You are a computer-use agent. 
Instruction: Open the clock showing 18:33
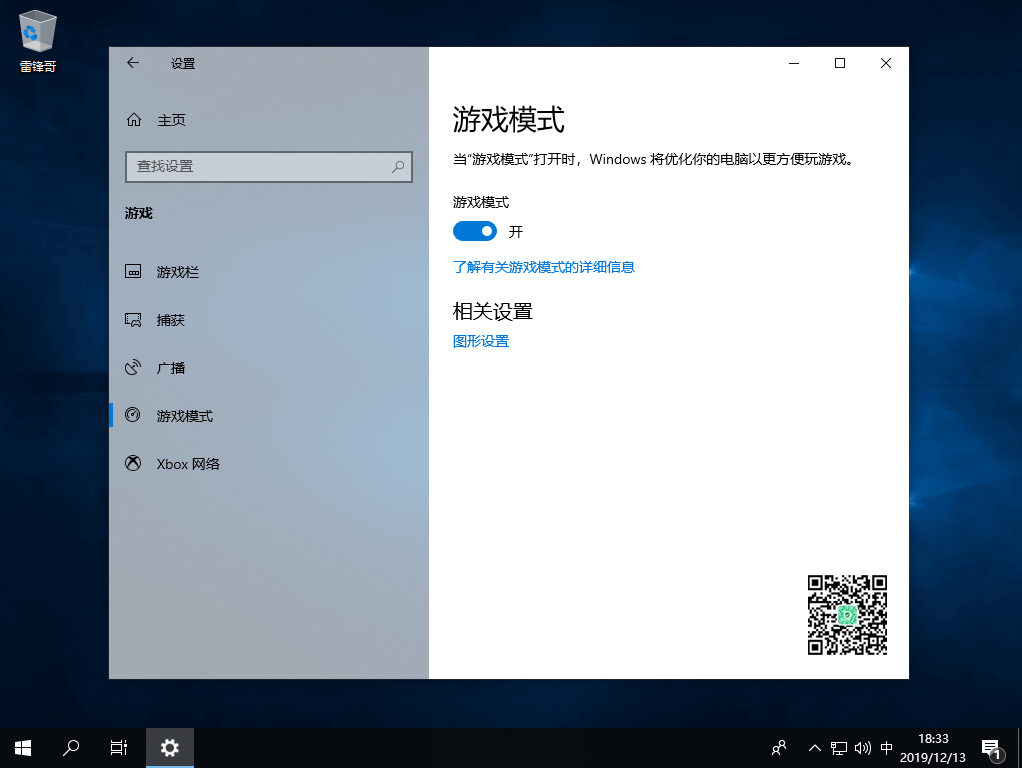click(933, 748)
